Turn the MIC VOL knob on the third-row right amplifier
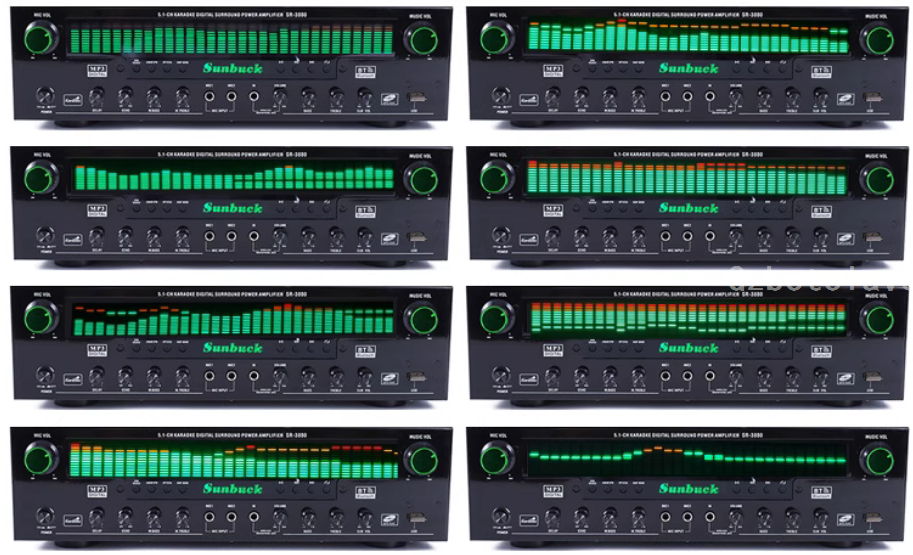The height and width of the screenshot is (555, 913). click(497, 317)
